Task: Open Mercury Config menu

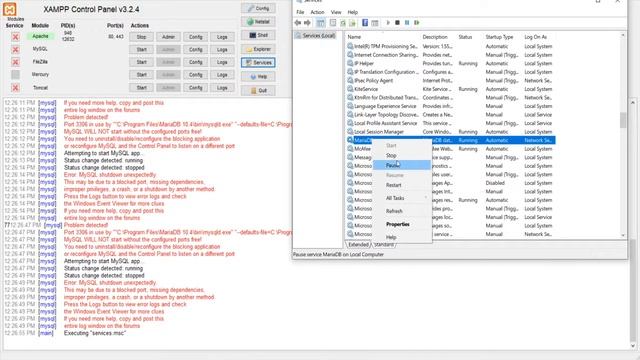Action: (x=196, y=75)
